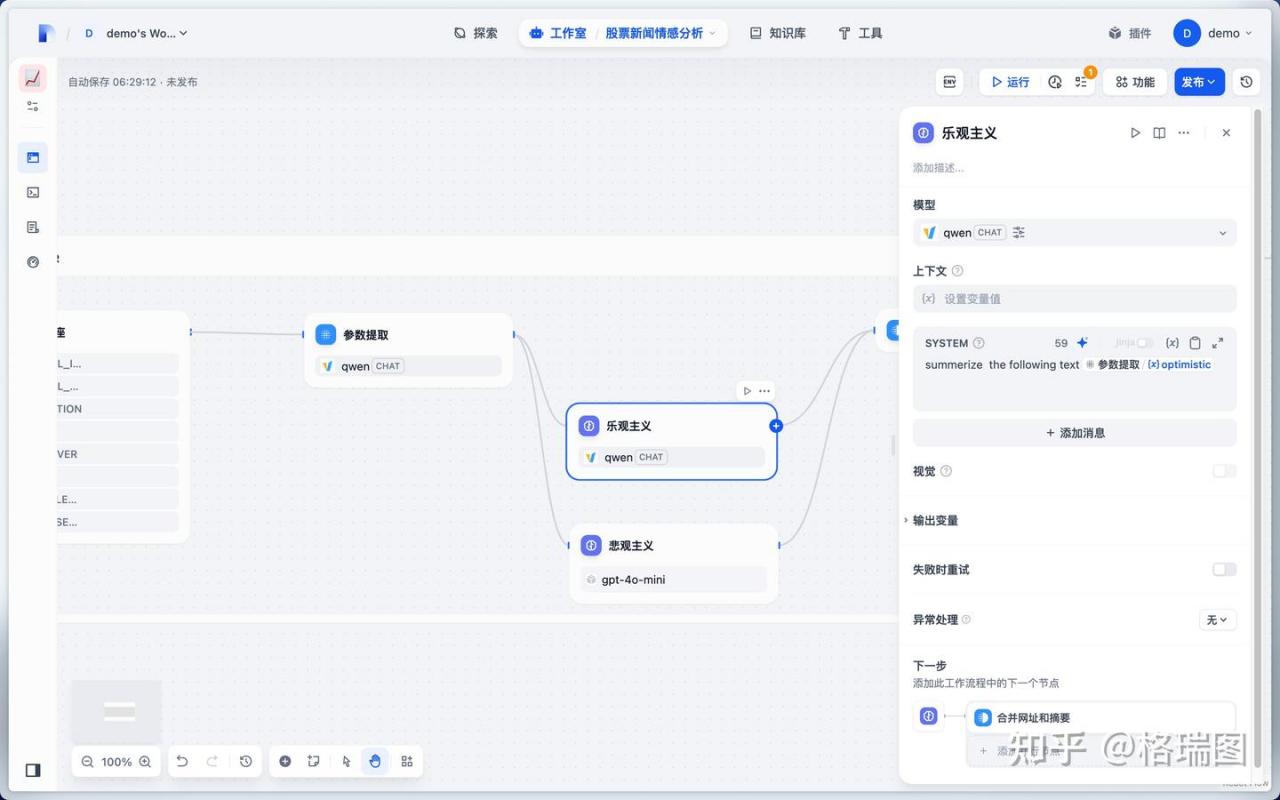Screen dimensions: 1280x800
Task: Toggle the Jinja switch
Action: tap(1145, 343)
